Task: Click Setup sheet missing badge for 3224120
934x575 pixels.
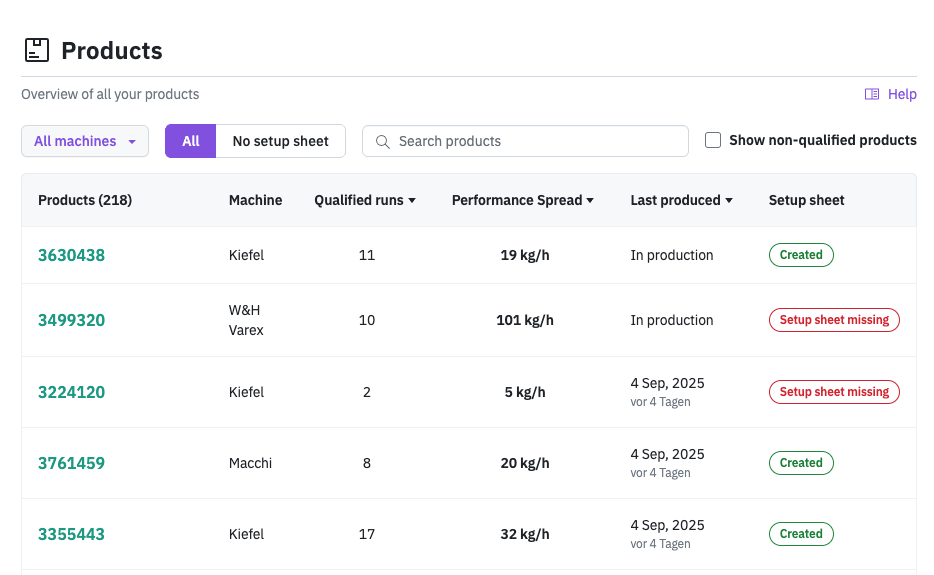Action: [x=834, y=392]
